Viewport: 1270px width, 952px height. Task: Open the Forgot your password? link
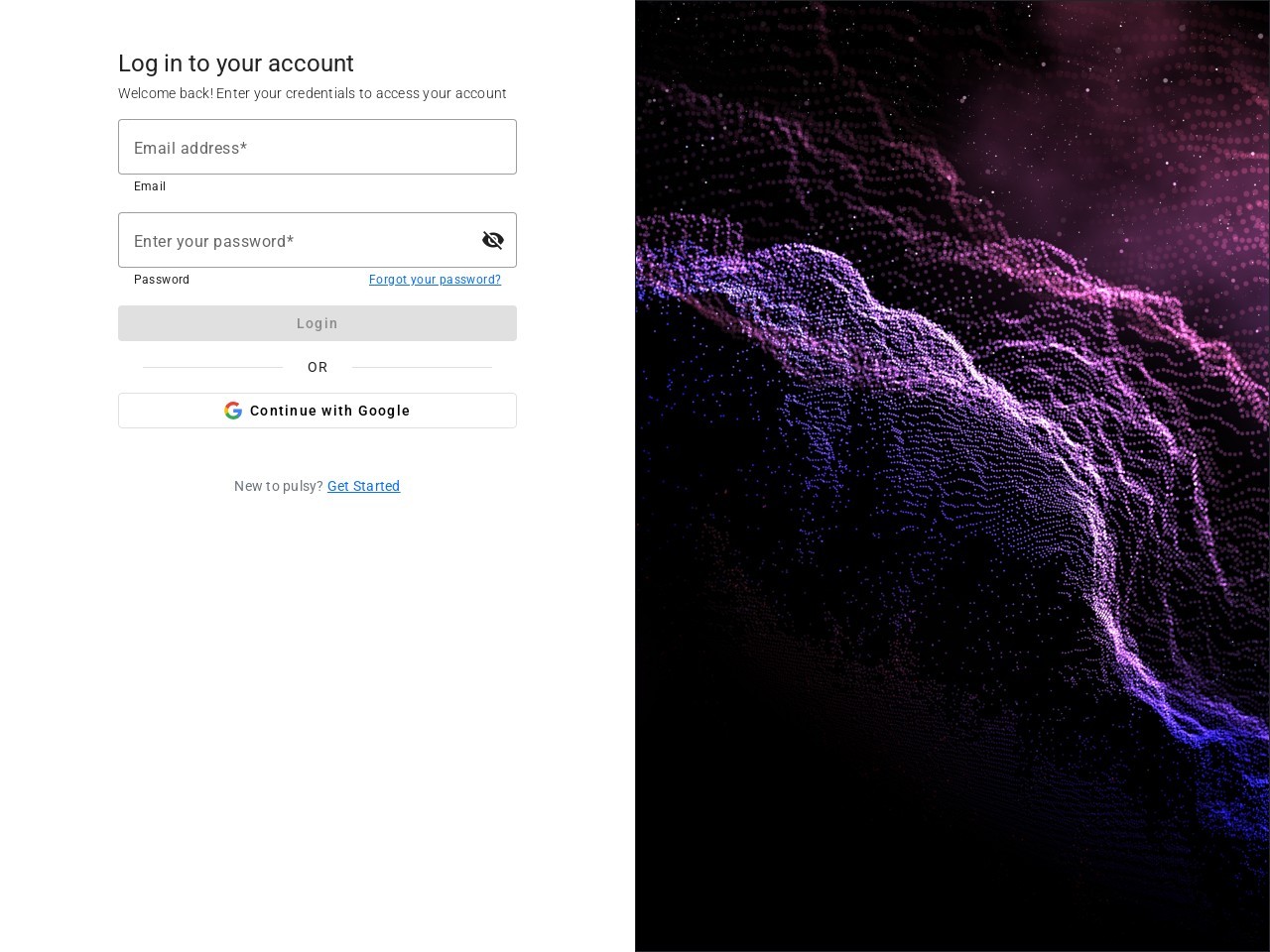pos(435,280)
